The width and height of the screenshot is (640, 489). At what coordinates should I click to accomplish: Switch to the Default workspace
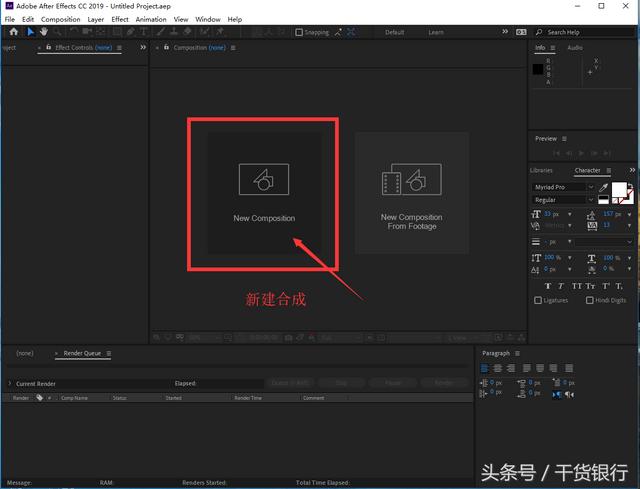394,32
